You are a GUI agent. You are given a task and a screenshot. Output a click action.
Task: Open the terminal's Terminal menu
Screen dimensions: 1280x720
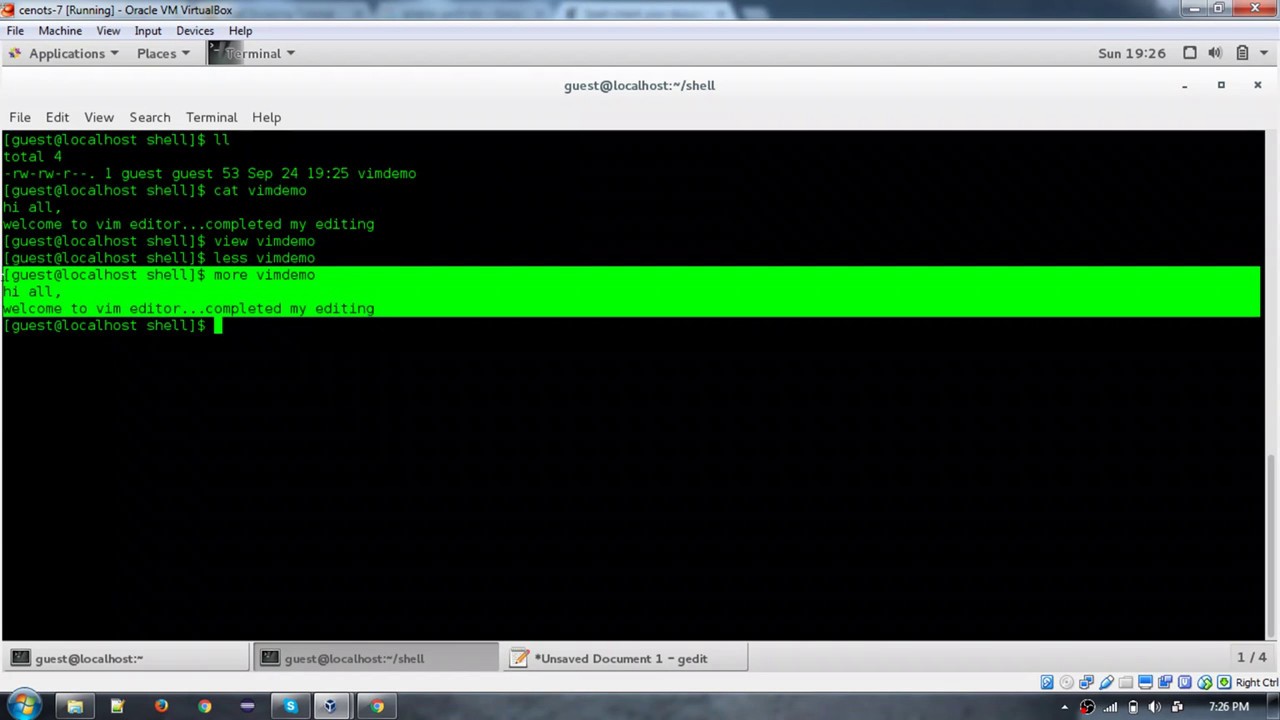pos(211,117)
